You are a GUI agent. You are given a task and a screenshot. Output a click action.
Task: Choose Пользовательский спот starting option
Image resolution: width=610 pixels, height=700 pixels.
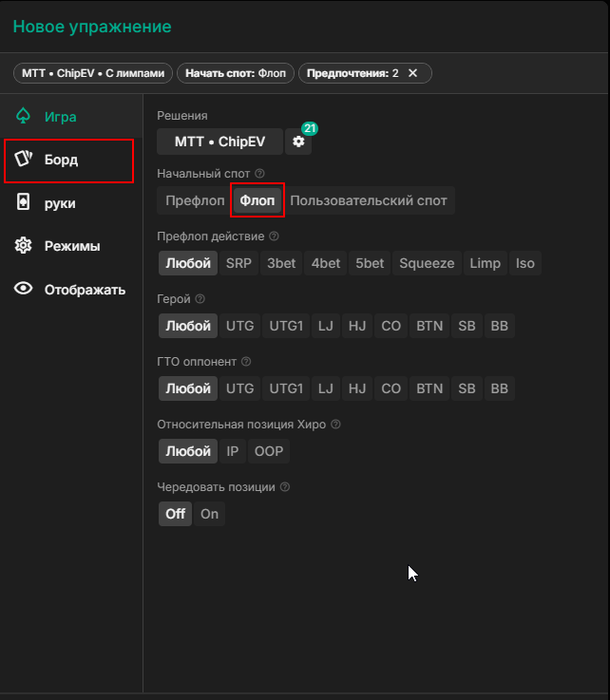368,200
